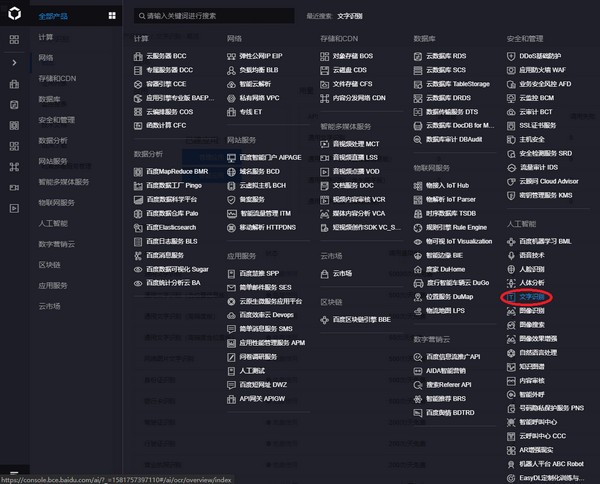Click the 对象存储 BOS icon
Image resolution: width=600 pixels, height=484 pixels.
325,57
